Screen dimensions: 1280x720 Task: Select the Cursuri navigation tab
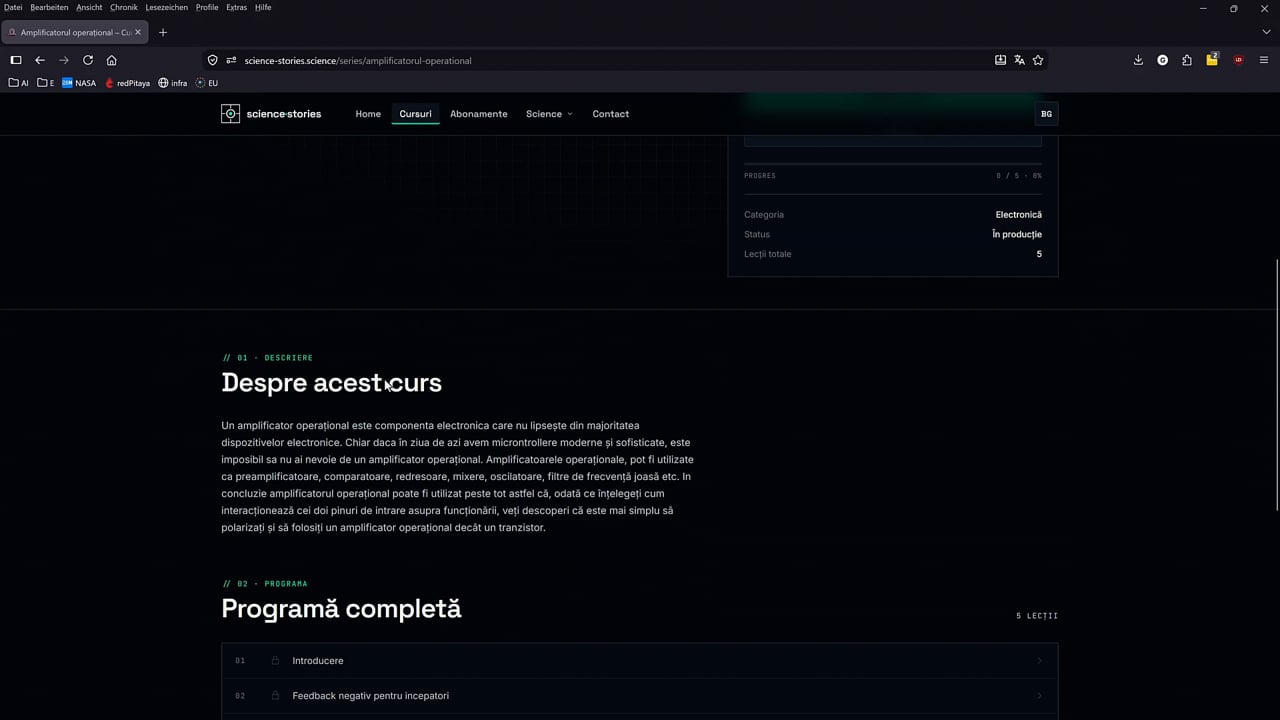pos(415,114)
